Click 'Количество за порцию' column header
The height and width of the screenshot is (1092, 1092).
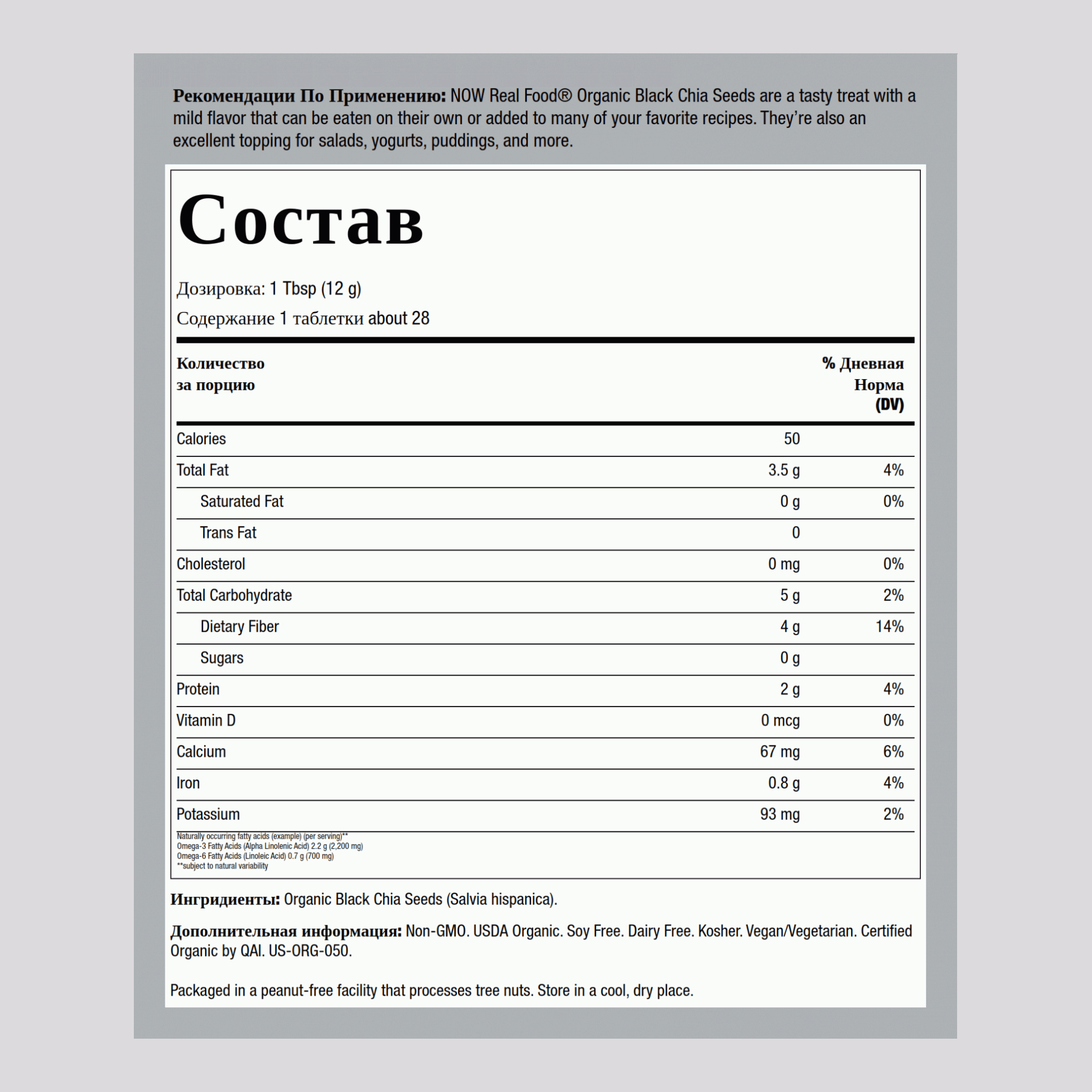pos(220,374)
